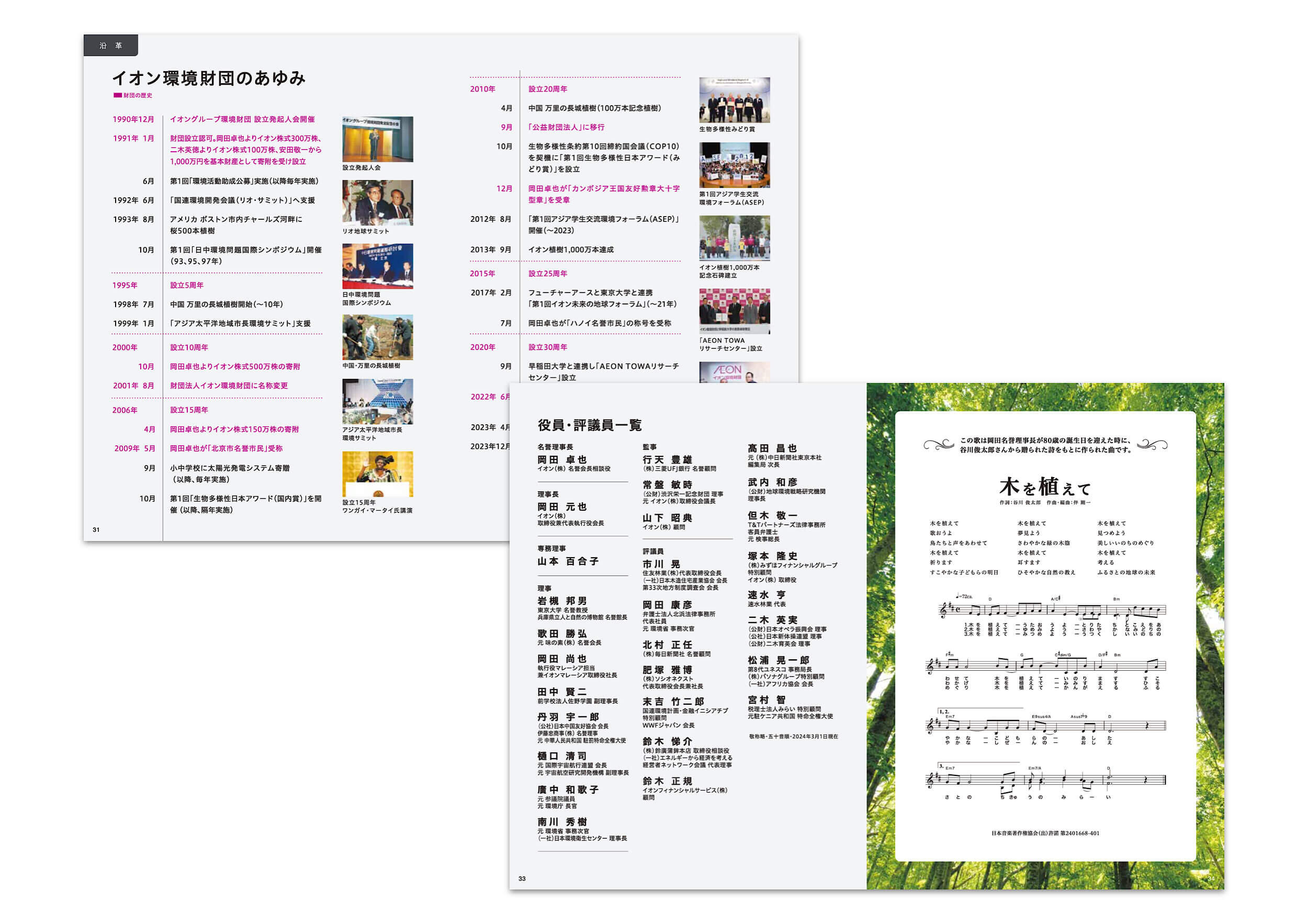Click the 日本音楽著作権協会(出)許諾 notice

click(1045, 833)
